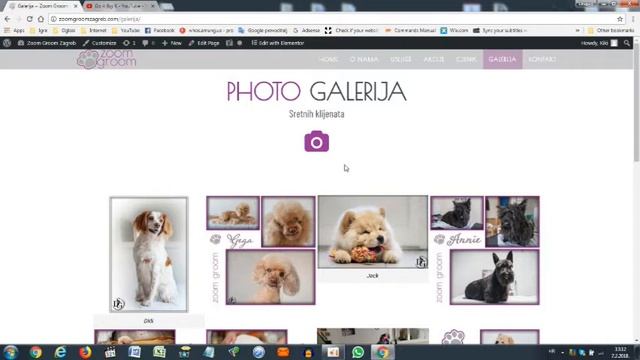
Task: Bookmark this page with the star icon
Action: [x=620, y=19]
